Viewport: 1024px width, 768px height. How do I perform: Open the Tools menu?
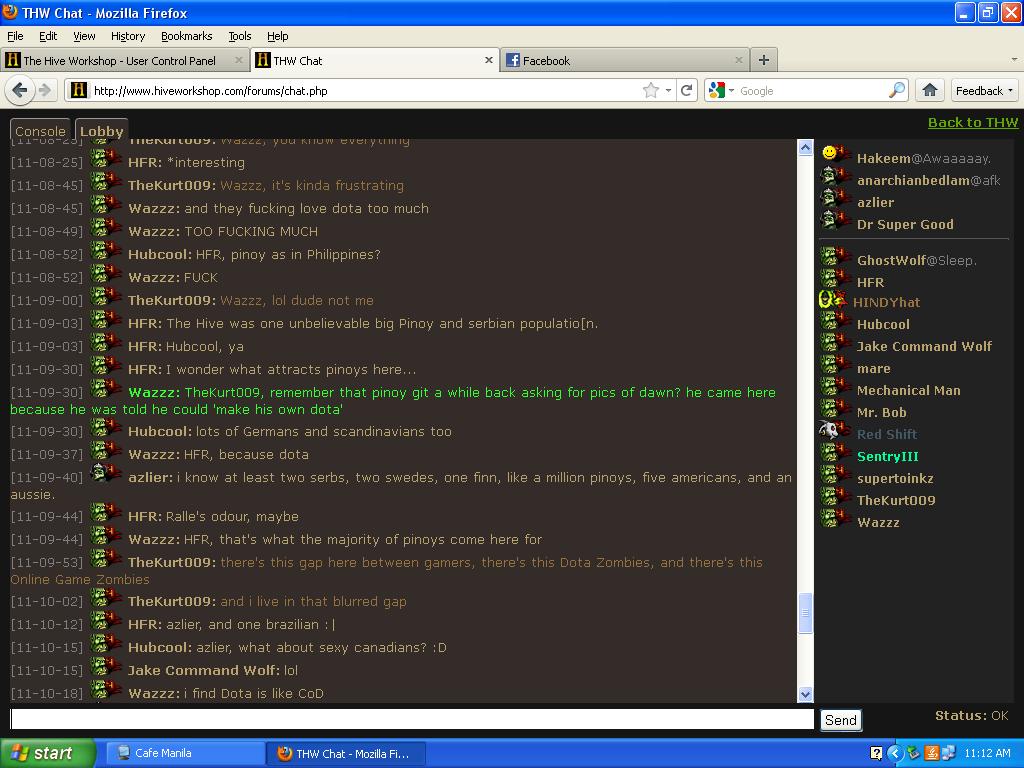[x=240, y=36]
